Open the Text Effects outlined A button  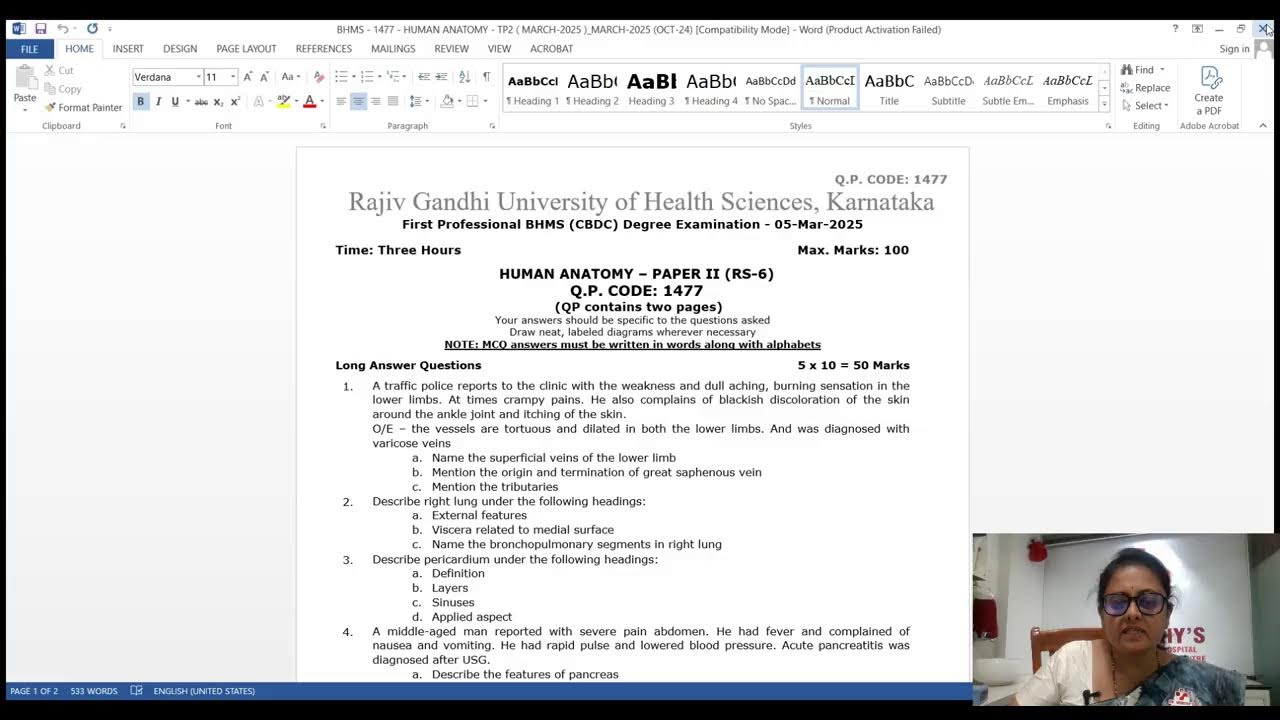point(259,101)
